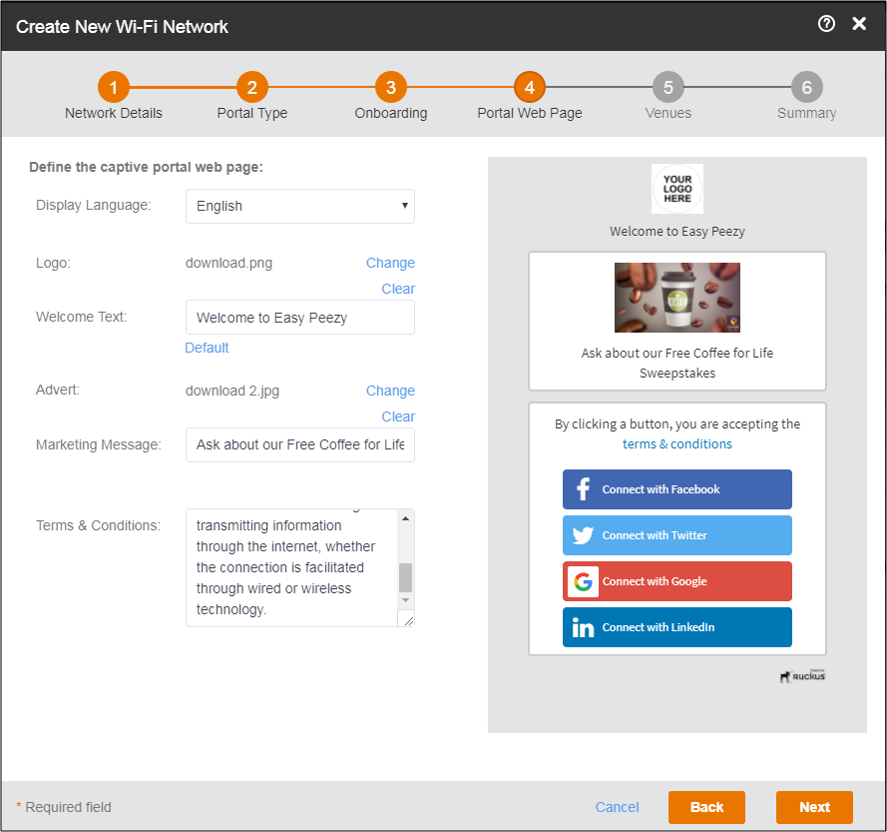Go to step 1 Network Details
This screenshot has height=832, width=887.
[x=114, y=88]
